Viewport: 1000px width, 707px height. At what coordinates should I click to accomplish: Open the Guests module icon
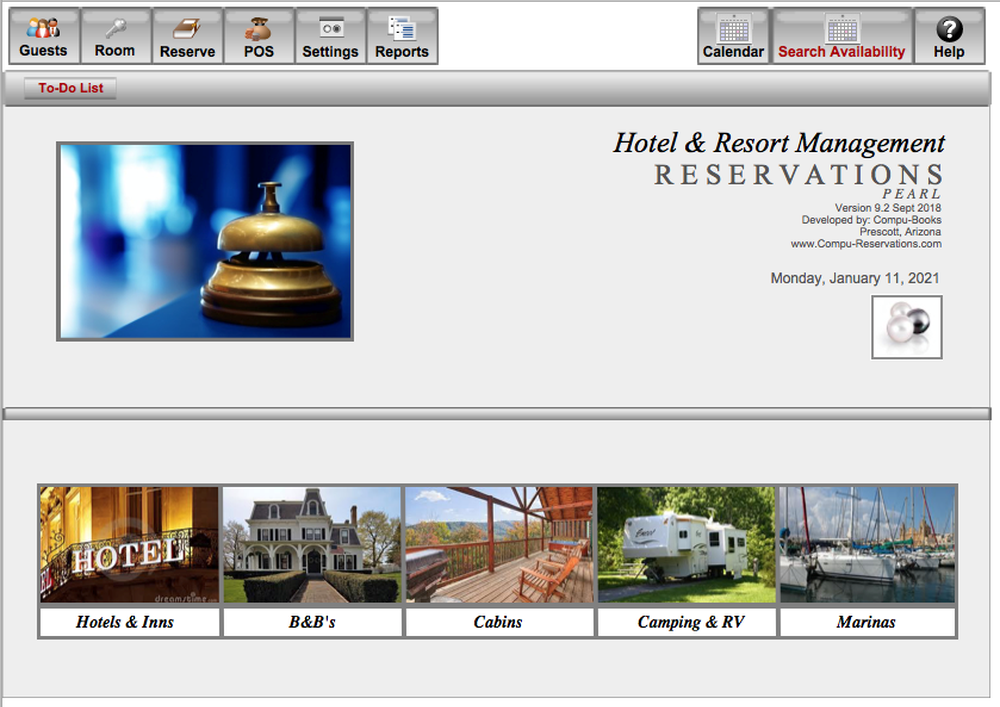tap(43, 35)
